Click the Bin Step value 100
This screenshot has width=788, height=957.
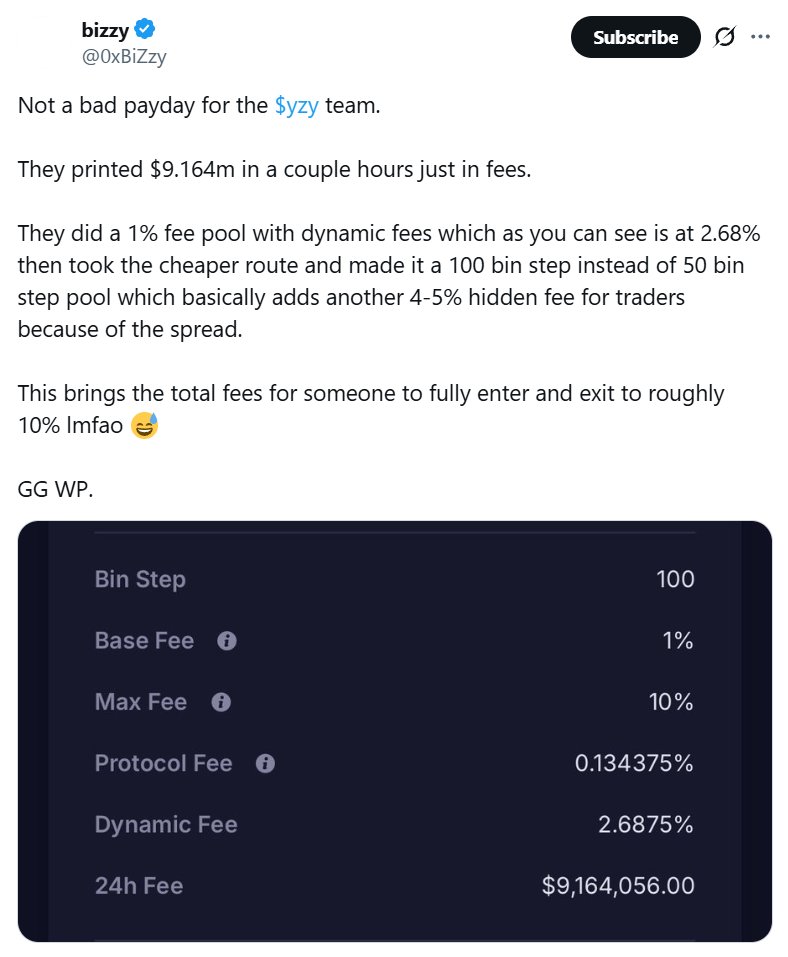(675, 579)
